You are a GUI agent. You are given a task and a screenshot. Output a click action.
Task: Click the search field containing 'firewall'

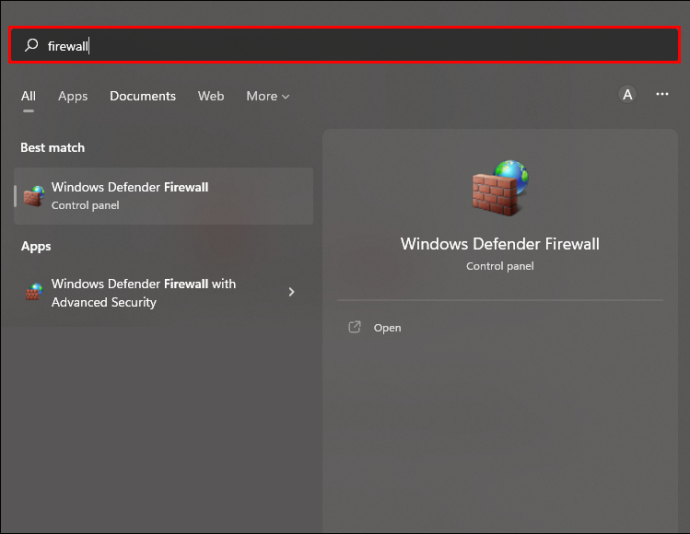click(x=345, y=45)
